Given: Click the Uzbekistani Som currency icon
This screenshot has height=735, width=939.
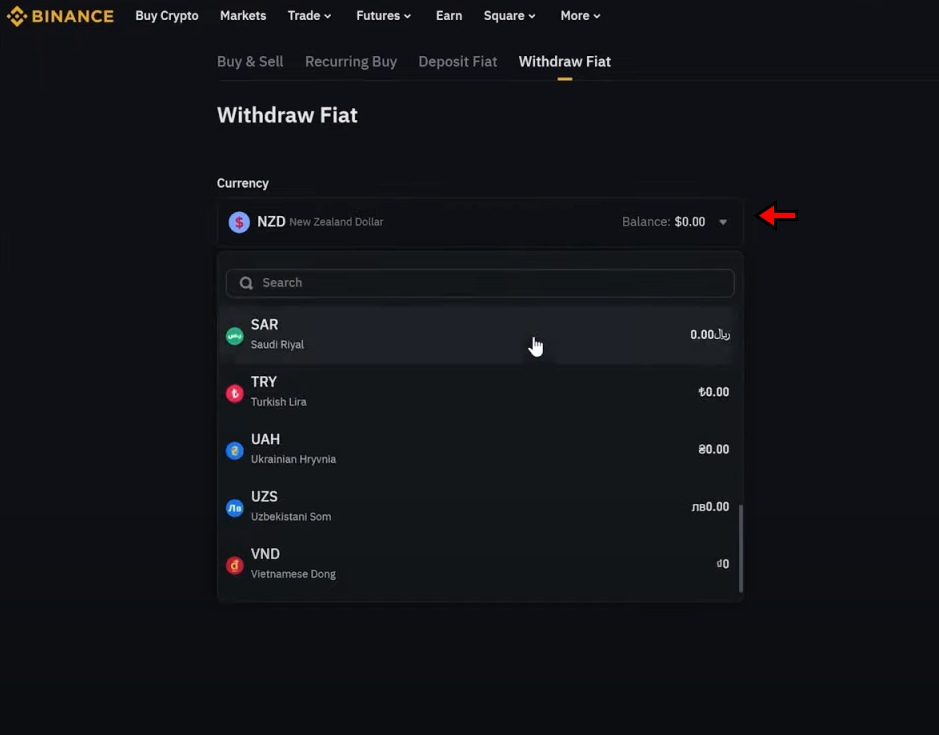Looking at the screenshot, I should click(234, 508).
